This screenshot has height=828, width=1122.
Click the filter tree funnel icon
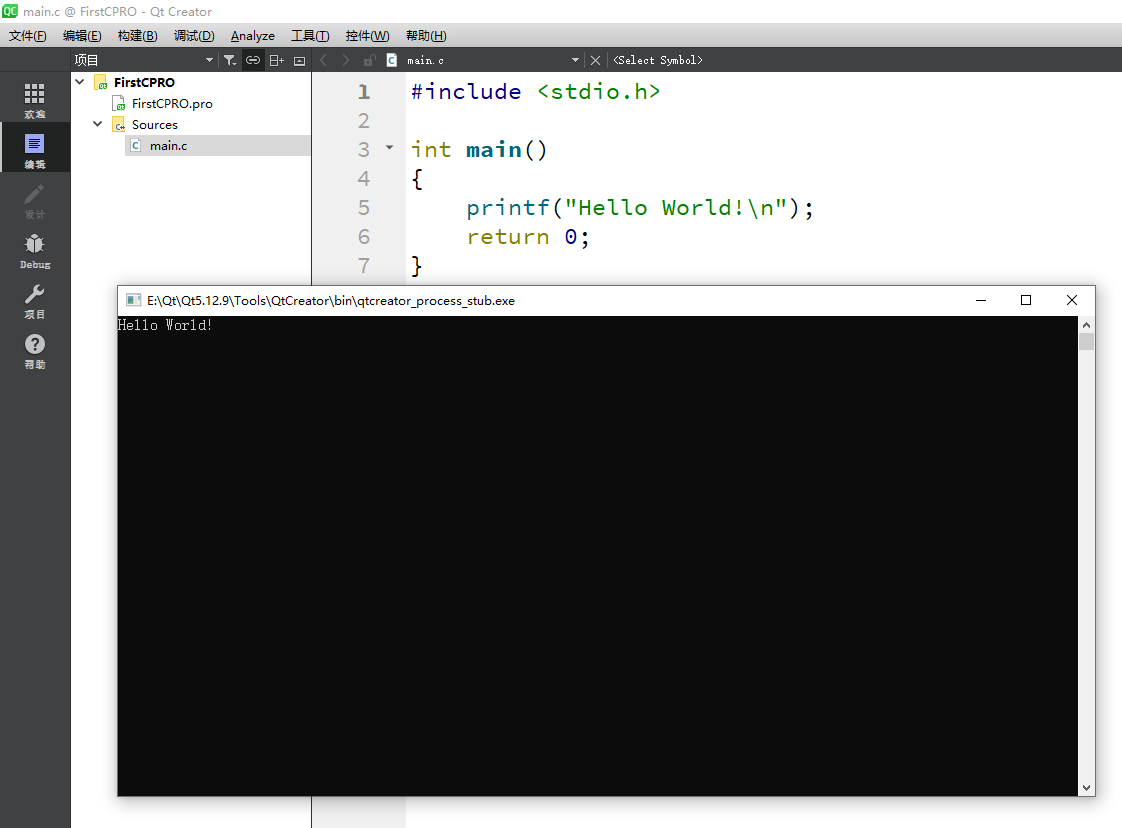click(x=230, y=60)
